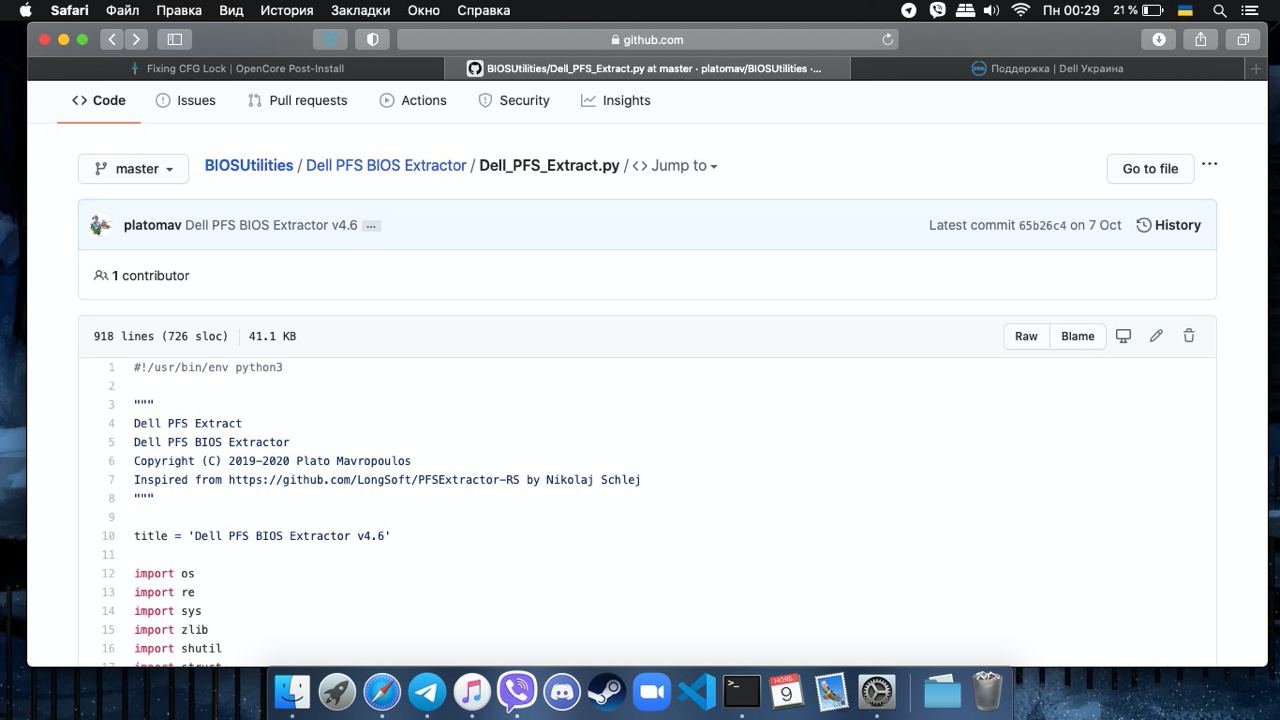Viewport: 1280px width, 720px height.
Task: Open commit 65b26c4 link
Action: coord(1042,226)
